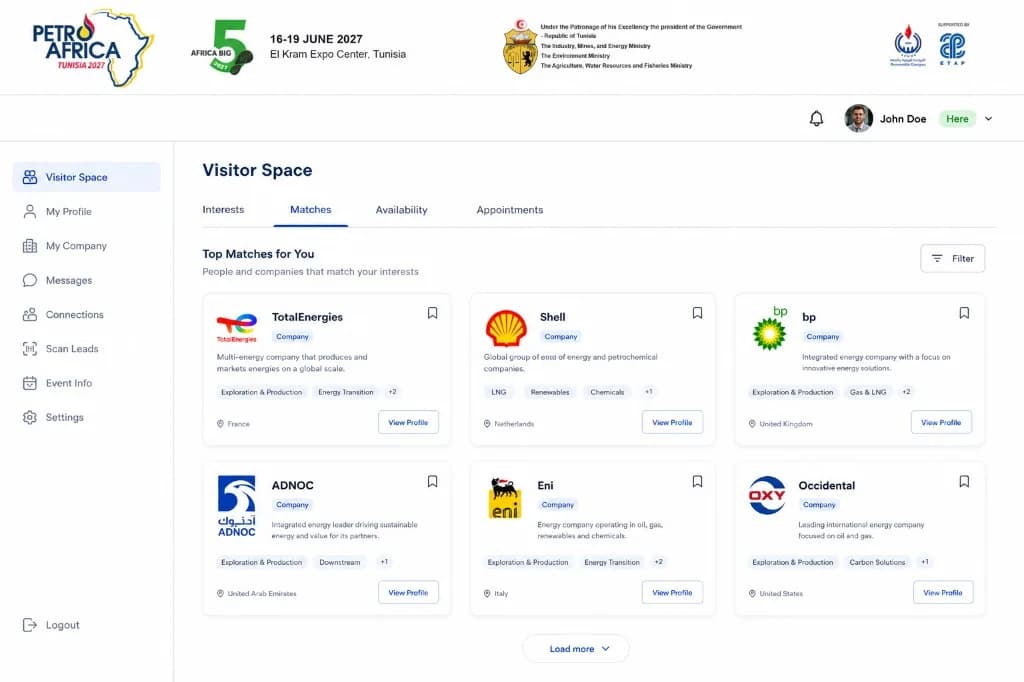
Task: Click the Downstream tag on ADNOC
Action: tap(340, 562)
